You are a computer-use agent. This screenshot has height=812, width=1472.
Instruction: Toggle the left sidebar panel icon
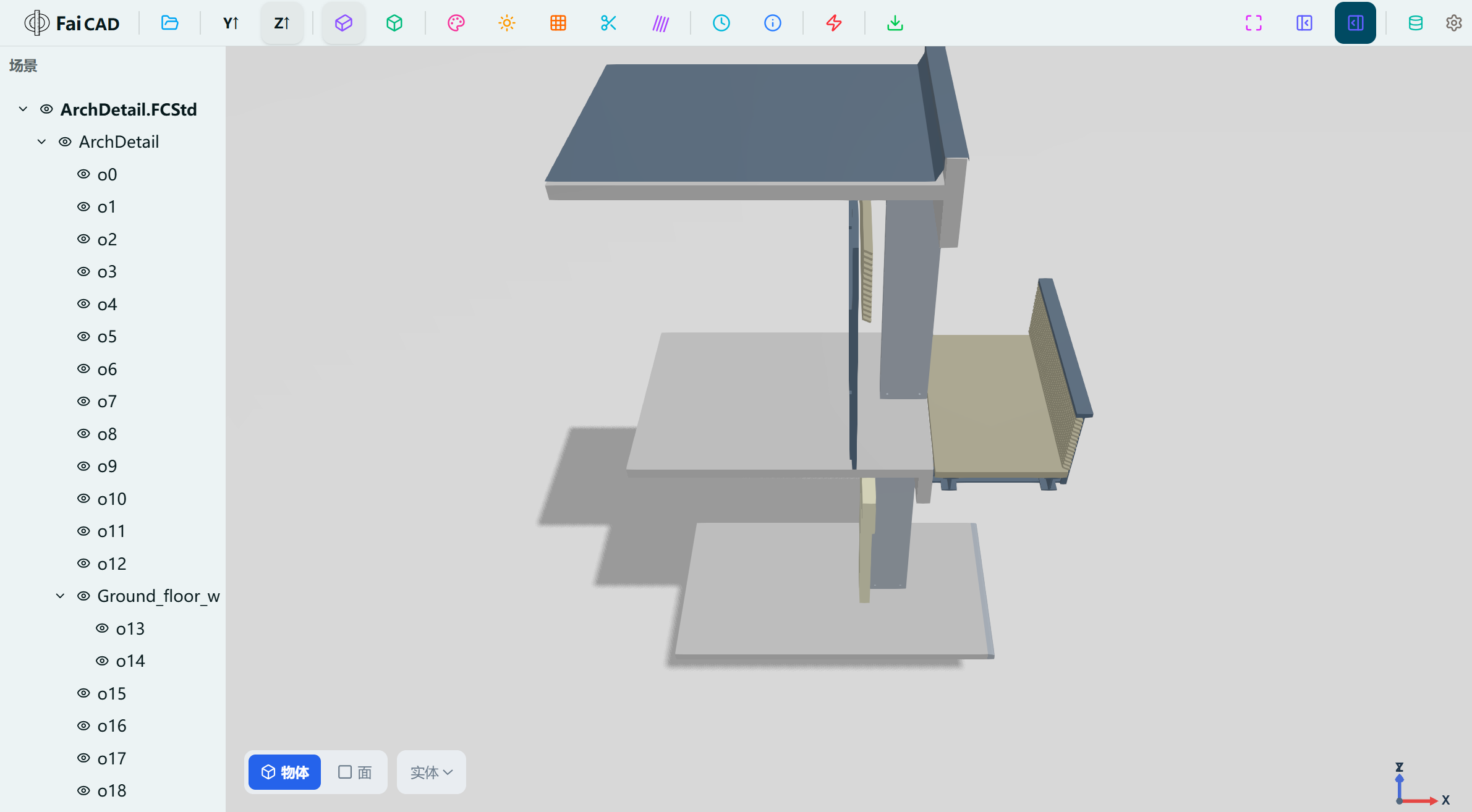[1304, 23]
